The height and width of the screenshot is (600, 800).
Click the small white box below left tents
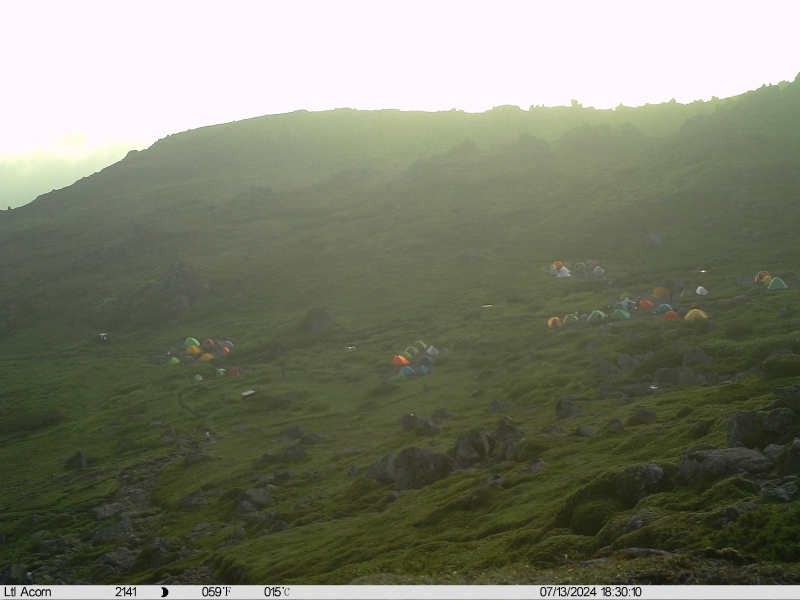click(x=248, y=394)
